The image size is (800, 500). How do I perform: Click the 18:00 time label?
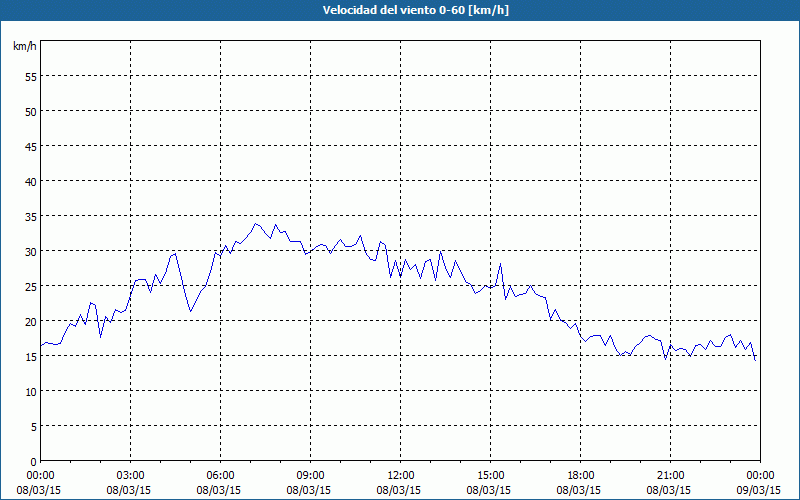click(x=581, y=476)
